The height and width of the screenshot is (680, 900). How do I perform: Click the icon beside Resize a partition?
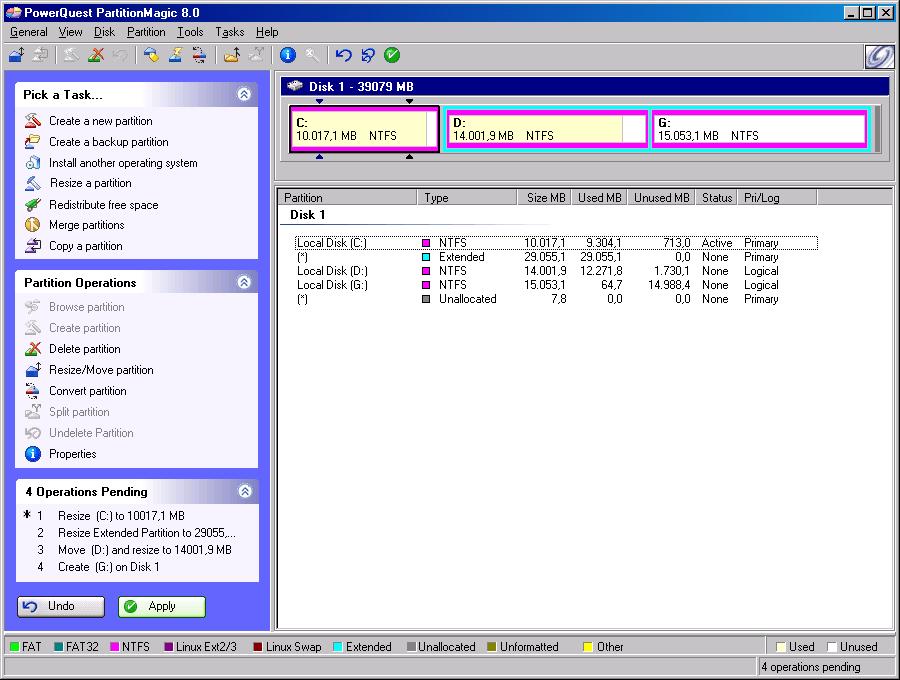click(33, 183)
